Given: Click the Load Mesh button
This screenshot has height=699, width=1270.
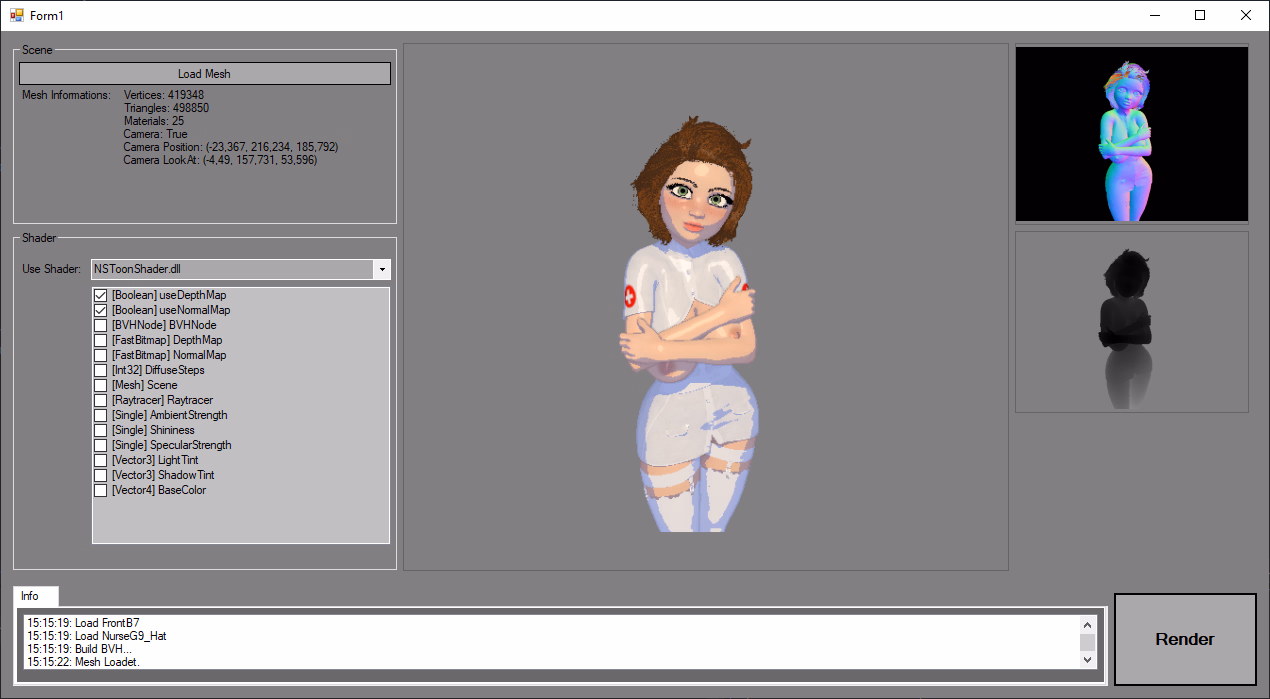Looking at the screenshot, I should point(204,74).
